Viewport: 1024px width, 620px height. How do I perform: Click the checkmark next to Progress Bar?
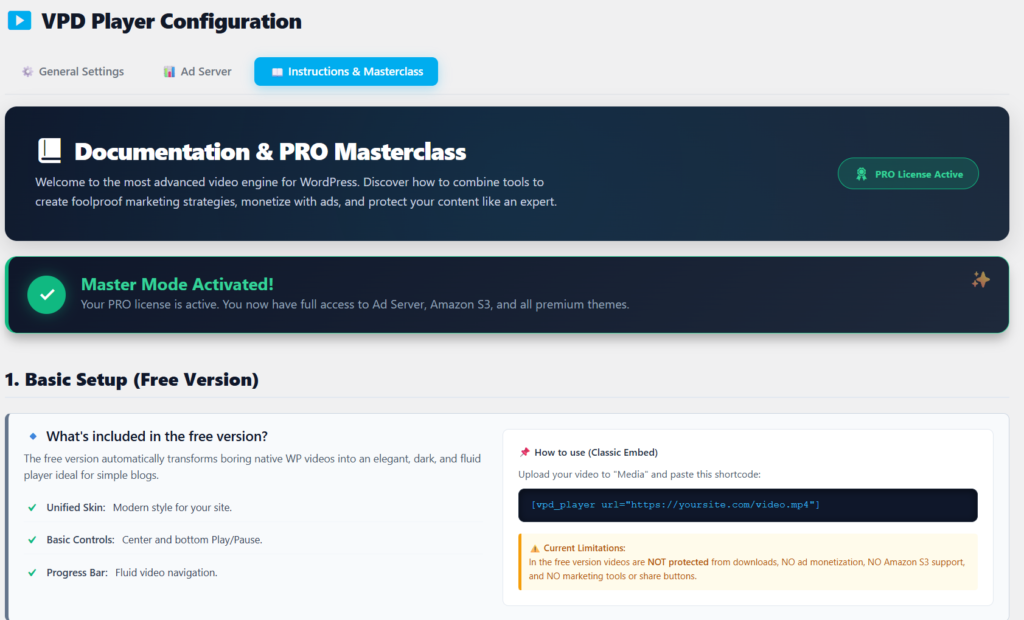click(32, 572)
